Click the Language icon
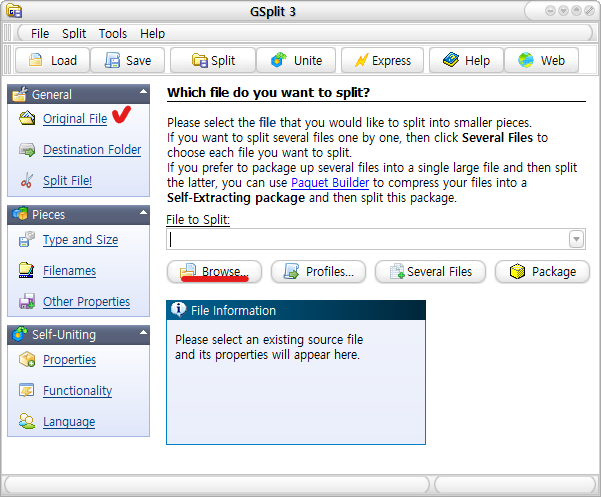The image size is (601, 497). point(27,421)
